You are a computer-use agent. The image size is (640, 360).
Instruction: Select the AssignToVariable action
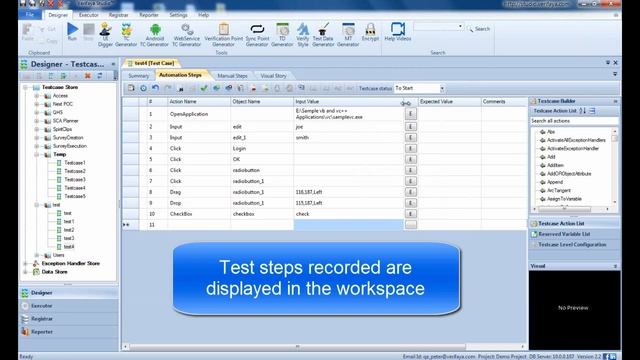pos(564,199)
